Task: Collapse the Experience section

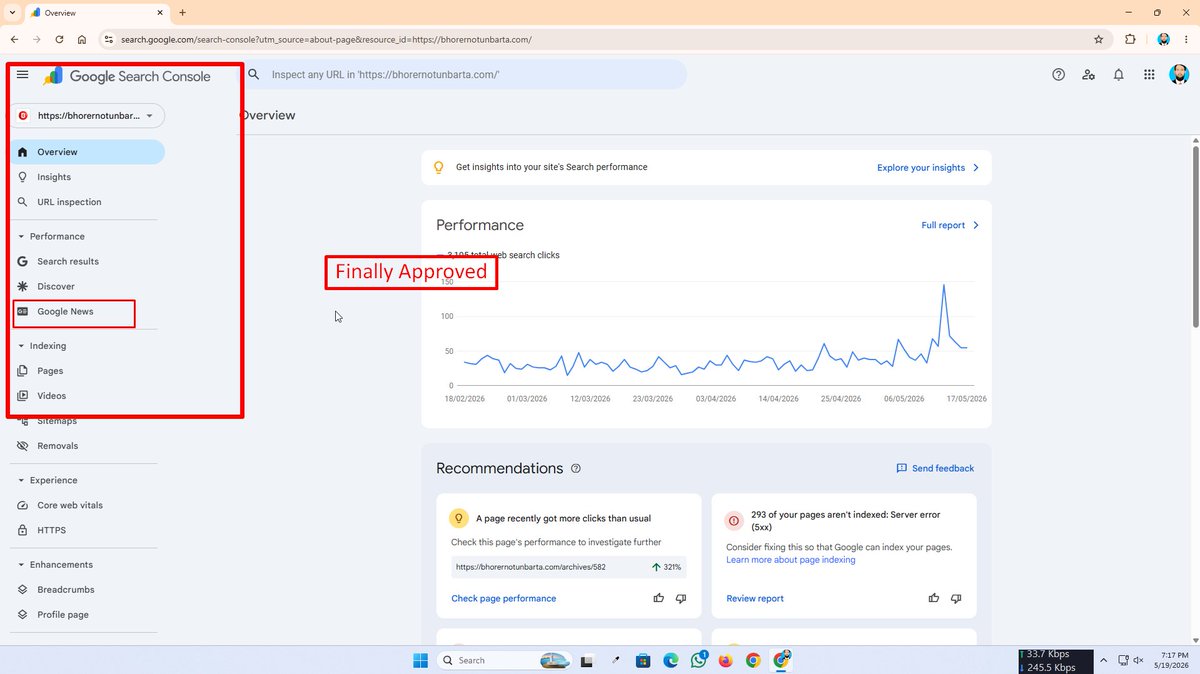Action: (x=48, y=480)
